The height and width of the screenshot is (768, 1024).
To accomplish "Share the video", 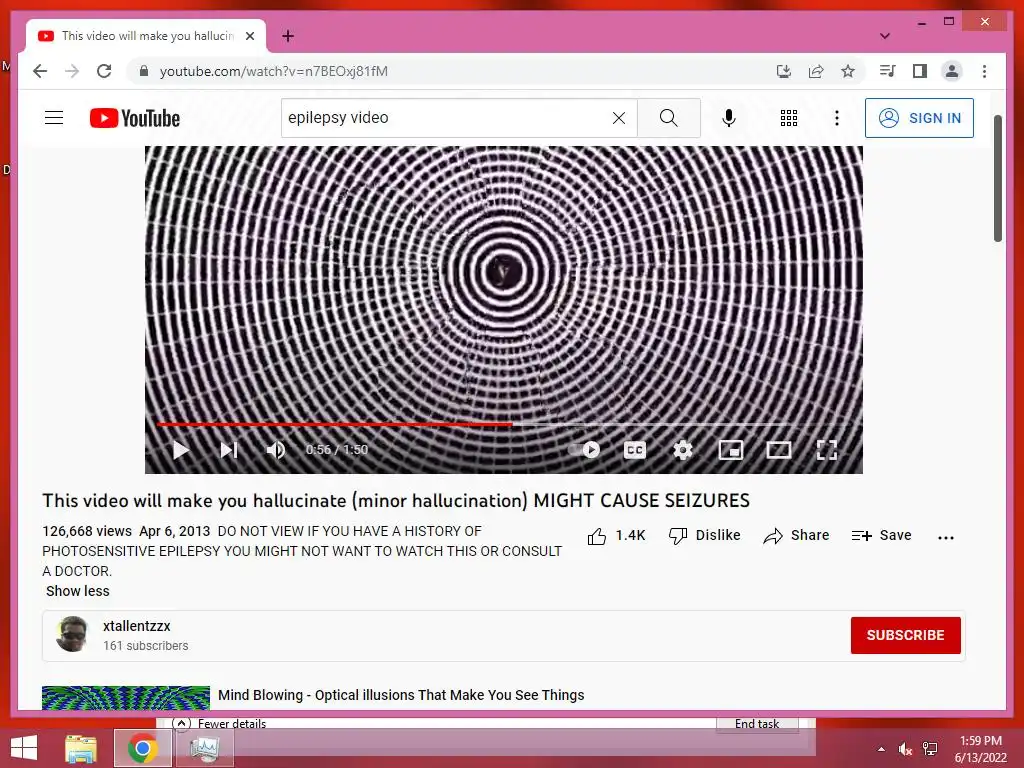I will pos(796,536).
